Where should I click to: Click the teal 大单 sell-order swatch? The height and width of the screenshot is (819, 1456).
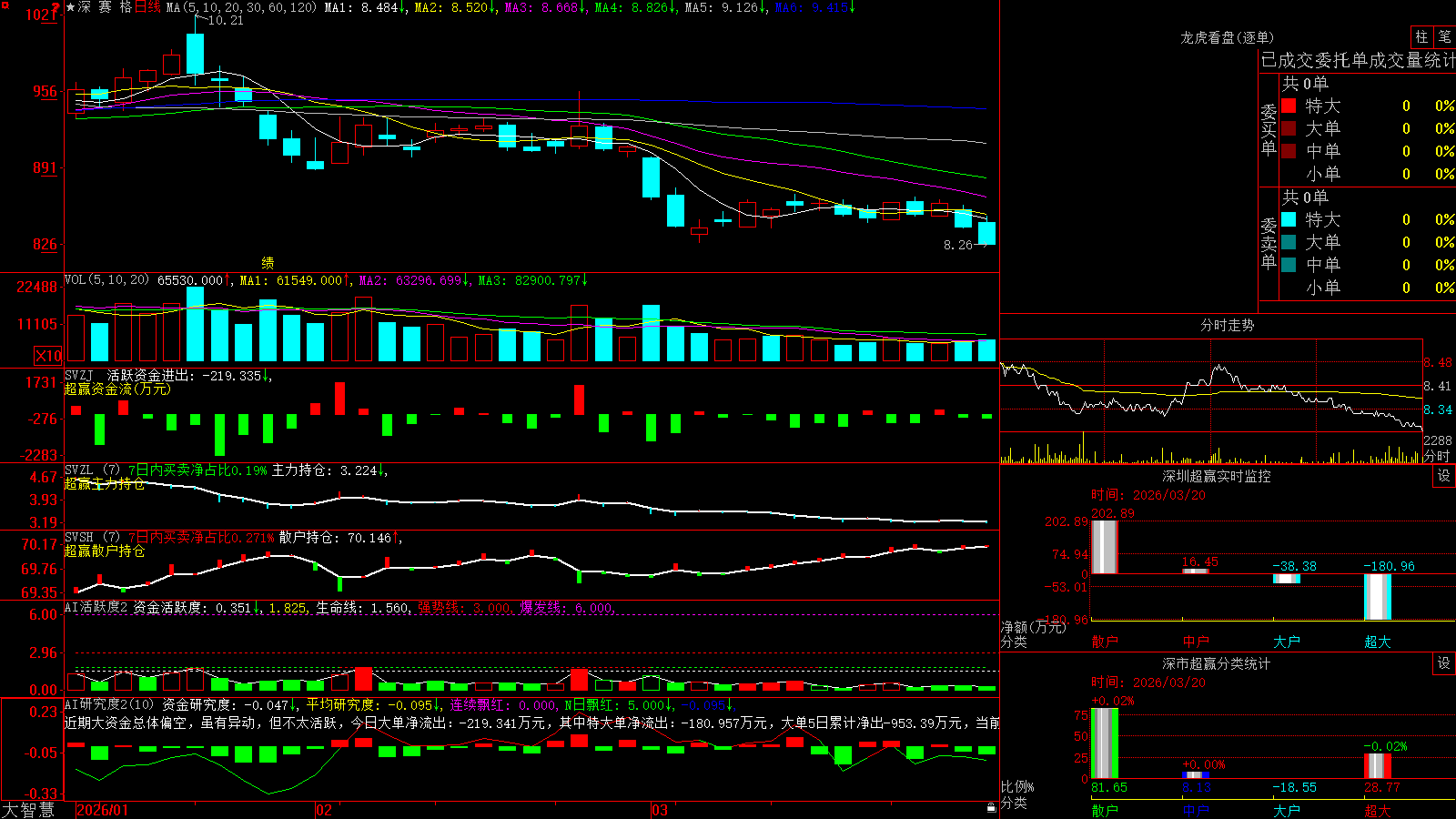(x=1289, y=242)
